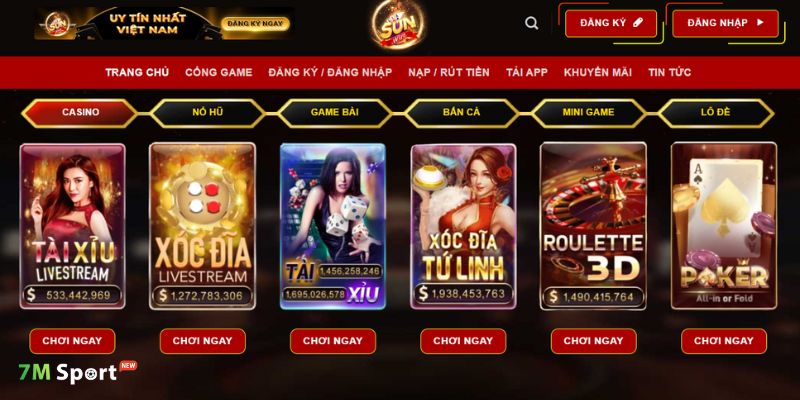Viewport: 800px width, 400px height.
Task: Switch to the Nổ Hũ category tab
Action: click(208, 113)
